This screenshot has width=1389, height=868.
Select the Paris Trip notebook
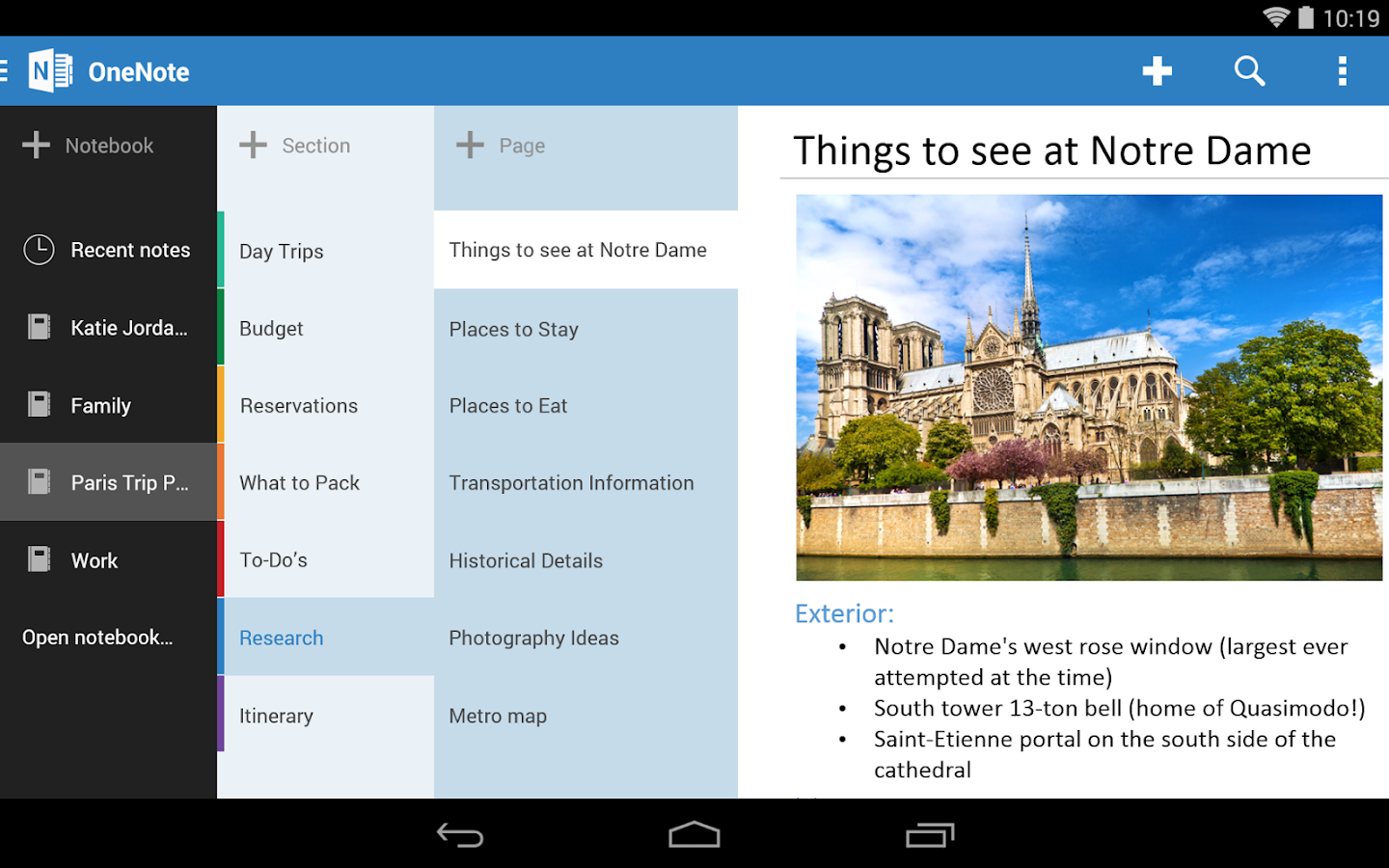tap(128, 482)
